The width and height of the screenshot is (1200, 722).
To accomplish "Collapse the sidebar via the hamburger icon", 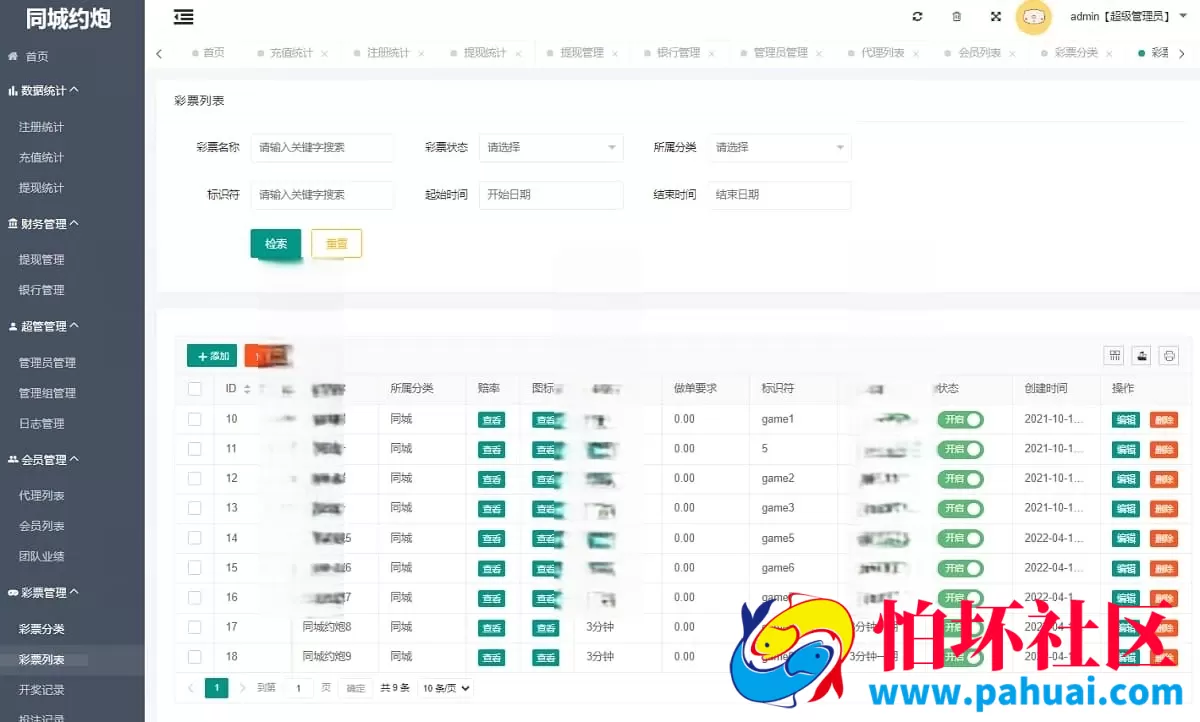I will pyautogui.click(x=183, y=17).
